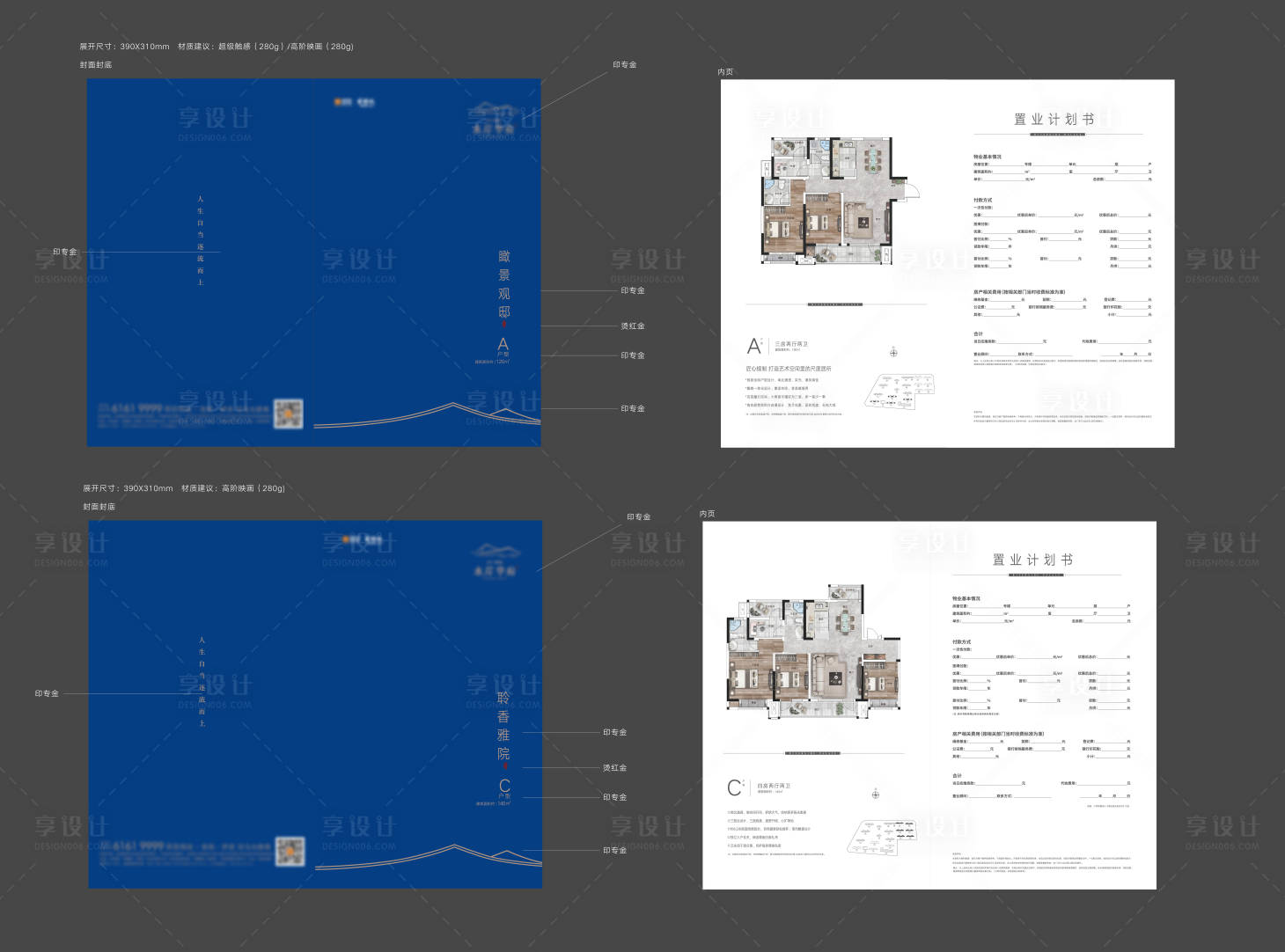Click the 四房两厅两卫 text beside letter C

pyautogui.click(x=774, y=786)
